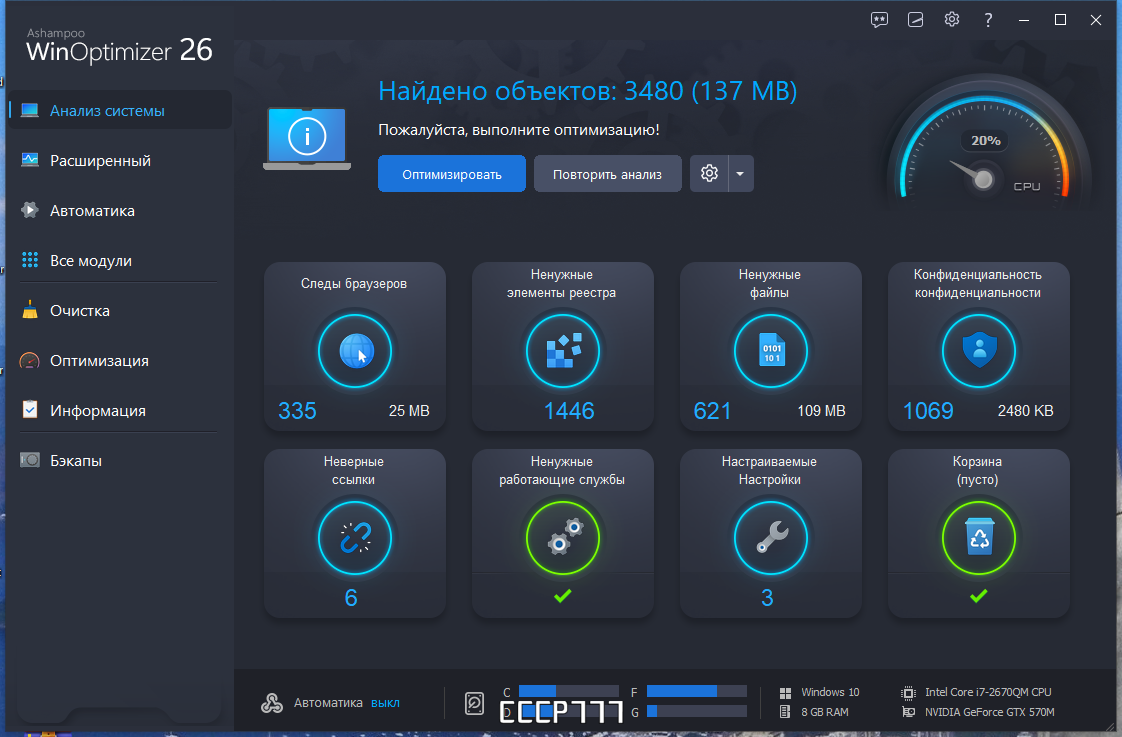Image resolution: width=1122 pixels, height=737 pixels.
Task: Click the laptop info icon
Action: 307,138
